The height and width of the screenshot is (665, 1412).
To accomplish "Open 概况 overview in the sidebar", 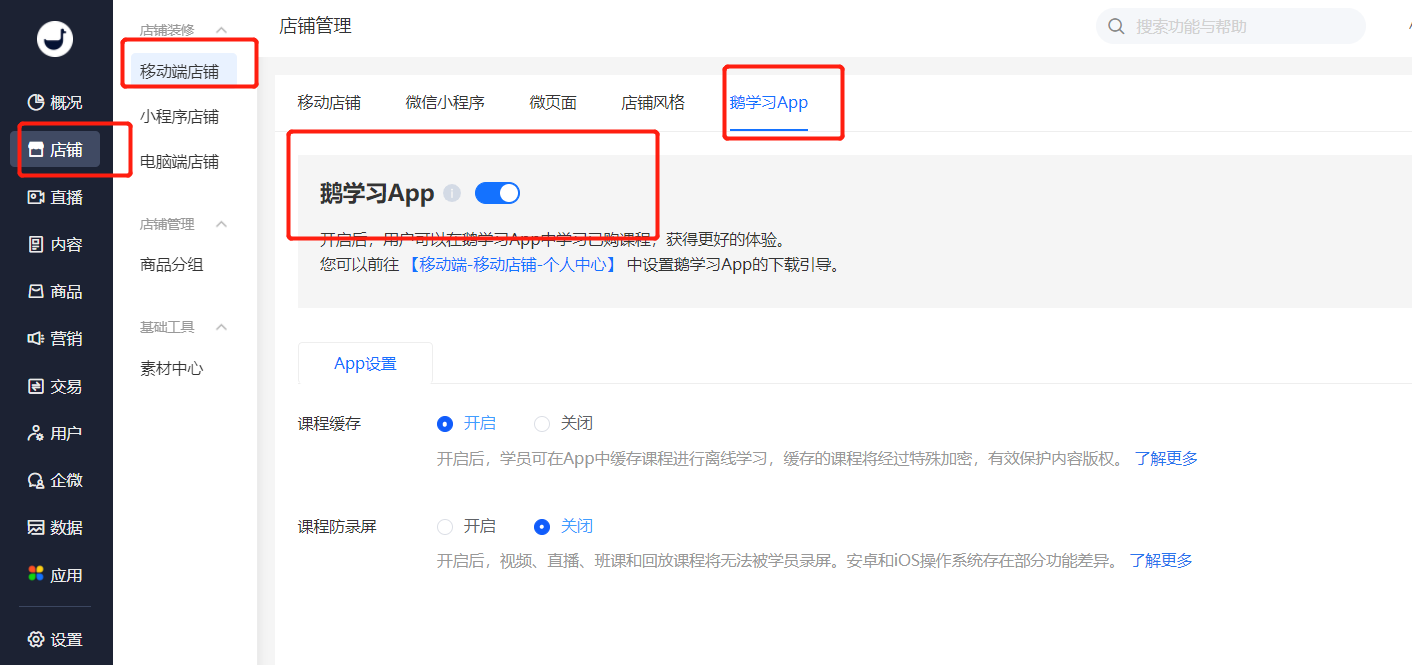I will coord(56,102).
